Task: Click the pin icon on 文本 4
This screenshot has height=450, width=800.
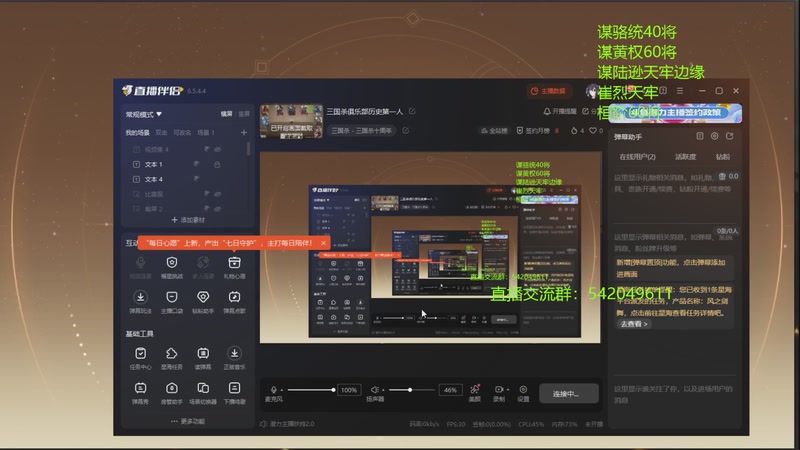Action: [x=196, y=179]
